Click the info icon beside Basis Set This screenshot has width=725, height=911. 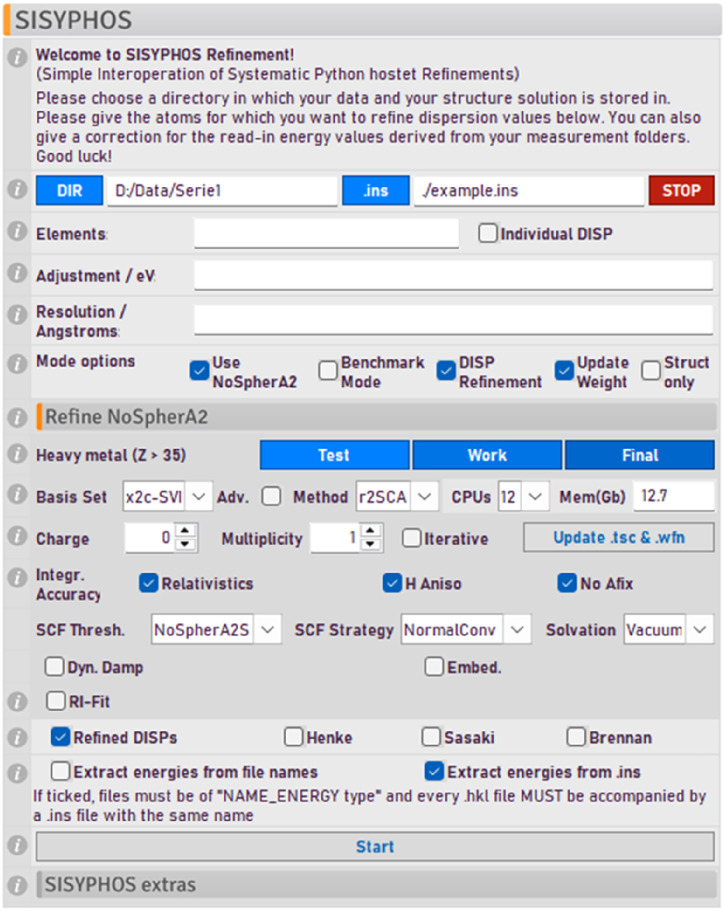(x=16, y=496)
